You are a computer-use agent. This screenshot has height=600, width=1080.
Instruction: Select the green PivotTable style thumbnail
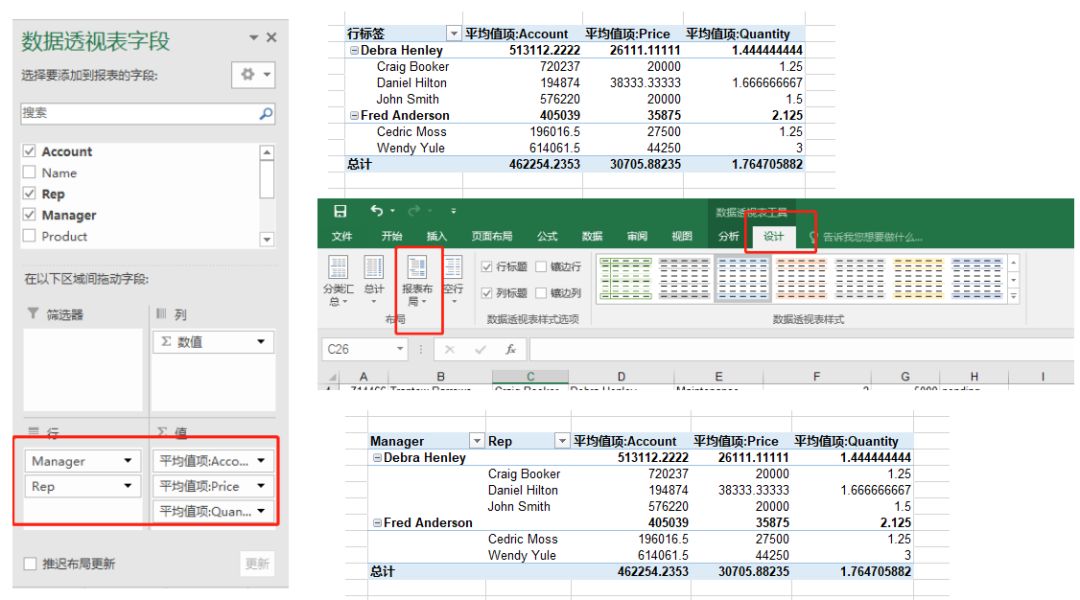[625, 278]
